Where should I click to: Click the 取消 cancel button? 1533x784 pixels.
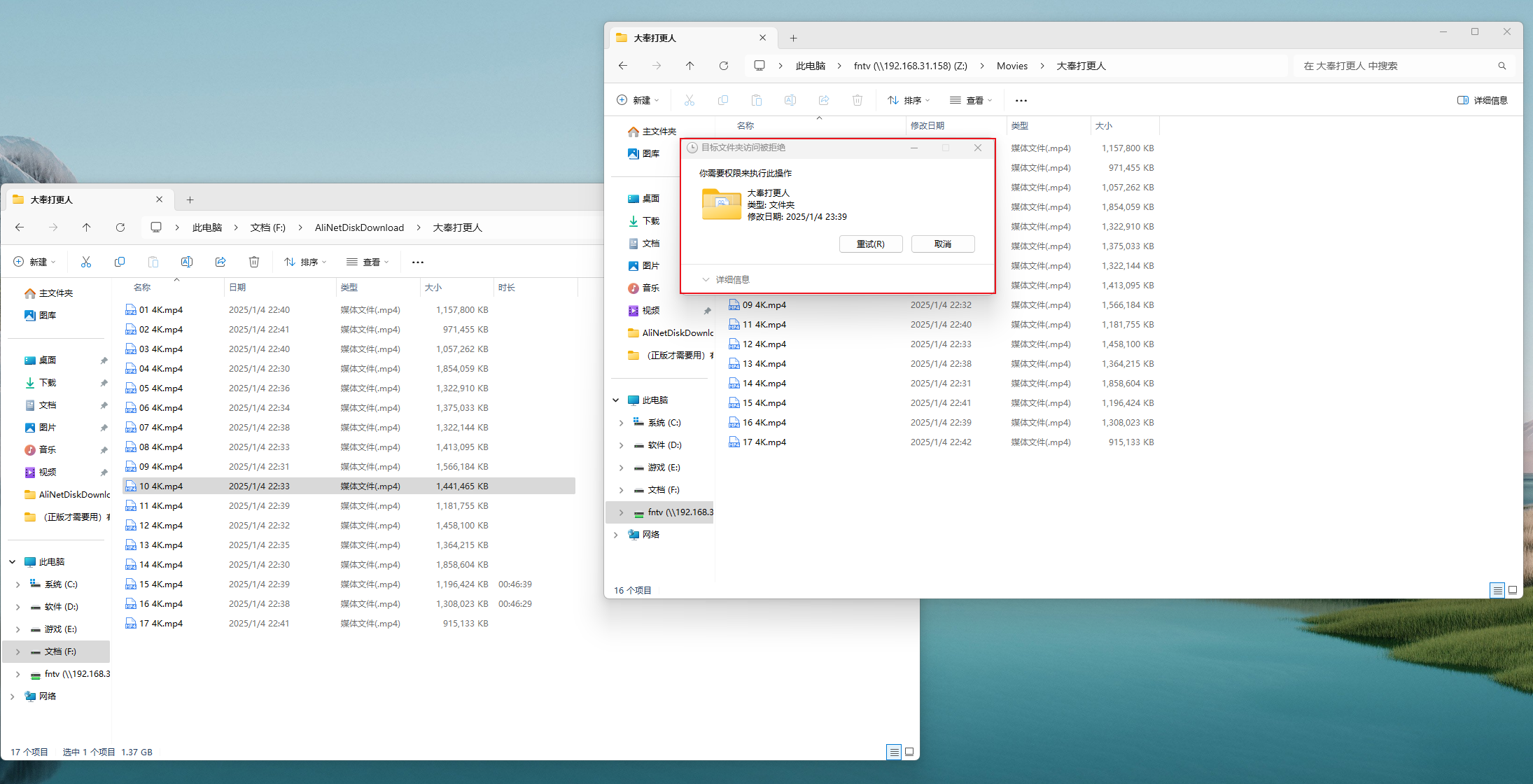(x=940, y=243)
